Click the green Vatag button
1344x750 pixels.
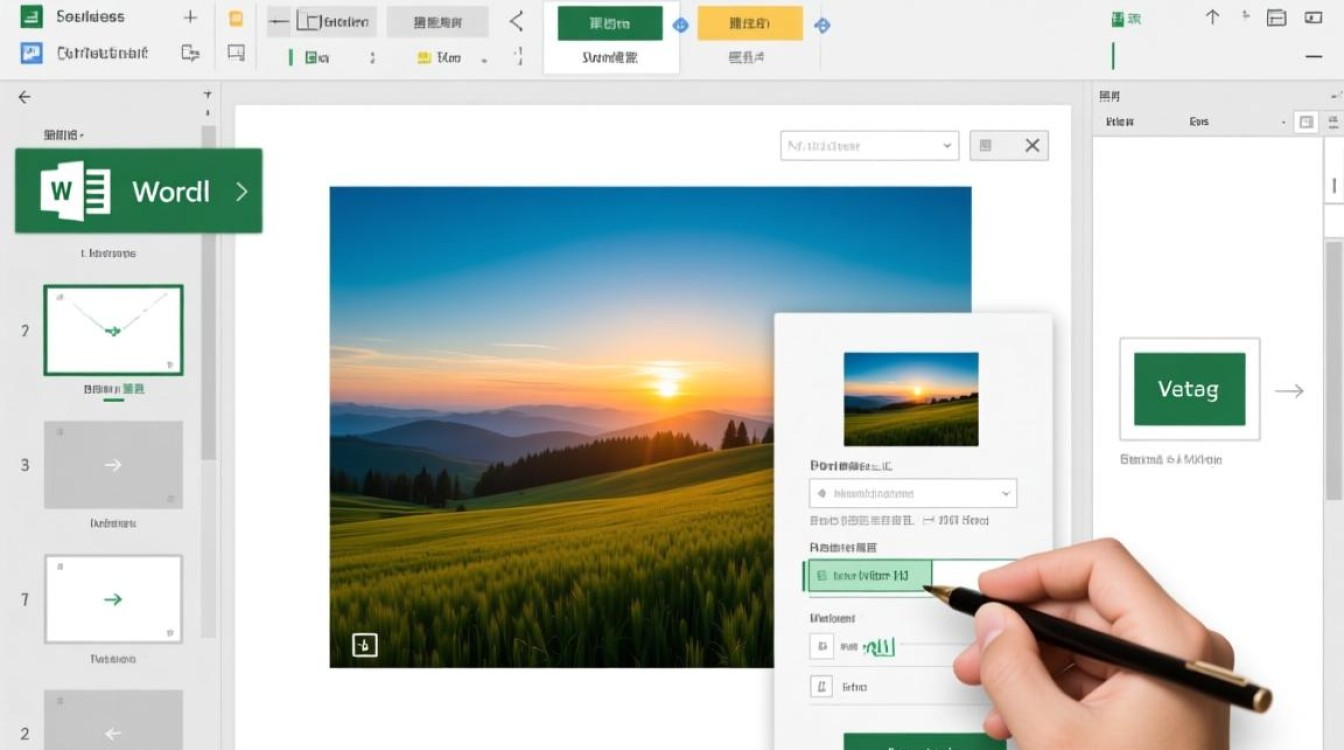pos(1190,389)
